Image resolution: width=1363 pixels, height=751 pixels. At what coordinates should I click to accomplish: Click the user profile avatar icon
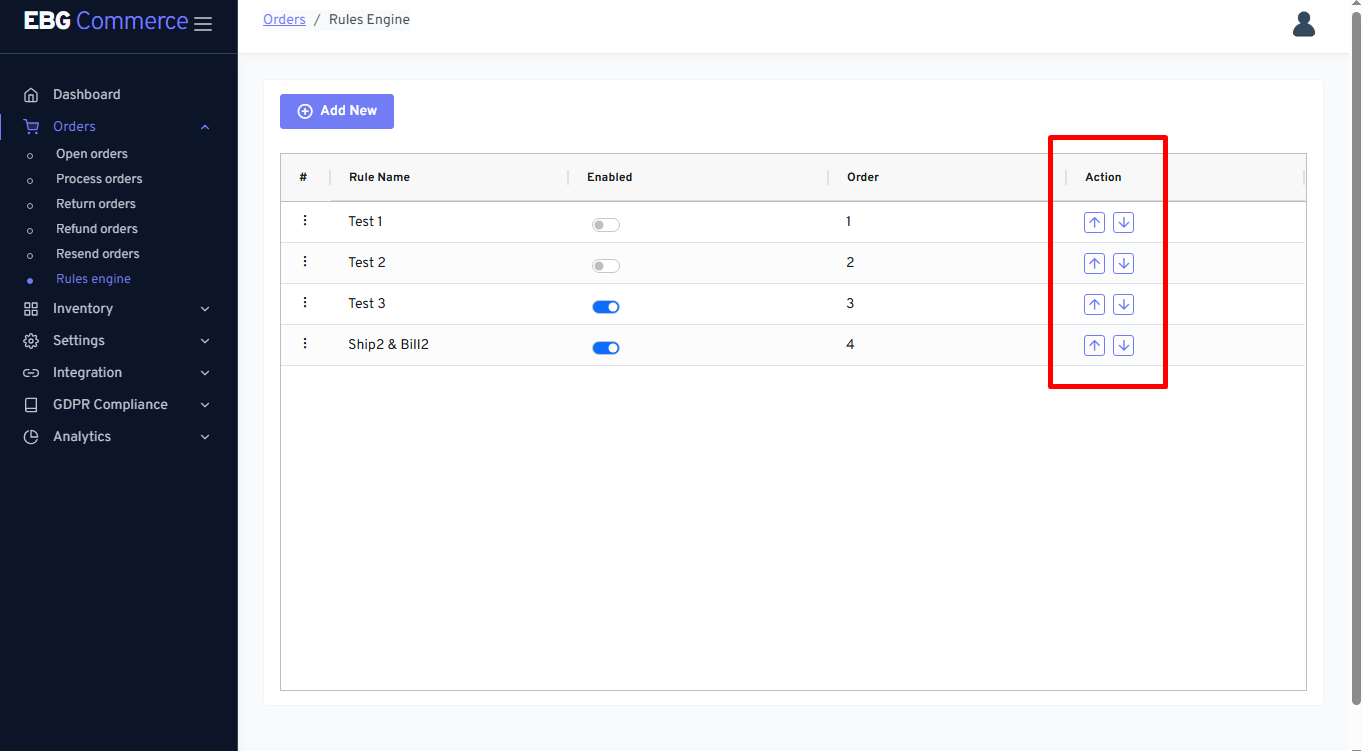tap(1303, 24)
